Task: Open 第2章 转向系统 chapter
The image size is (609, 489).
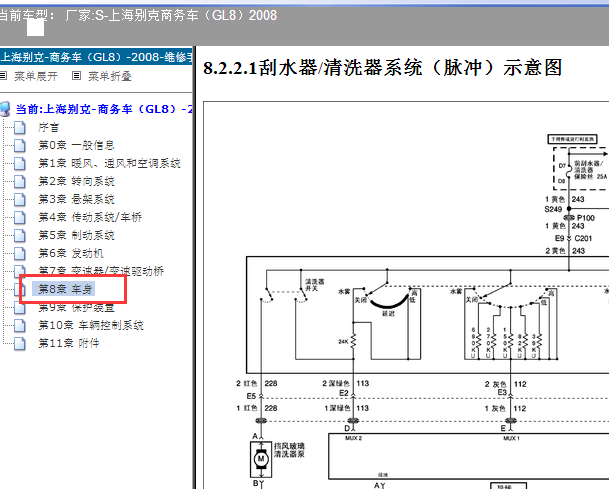Action: 77,181
